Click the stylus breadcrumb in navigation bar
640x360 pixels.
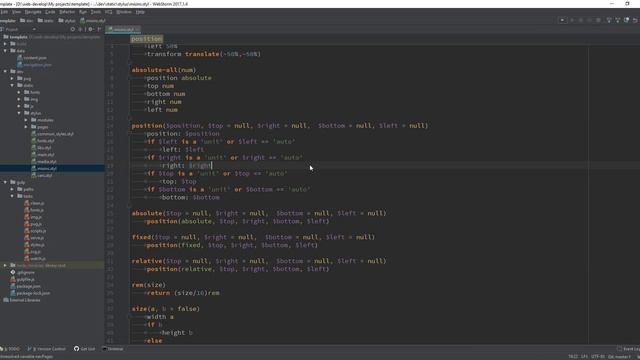[x=67, y=20]
